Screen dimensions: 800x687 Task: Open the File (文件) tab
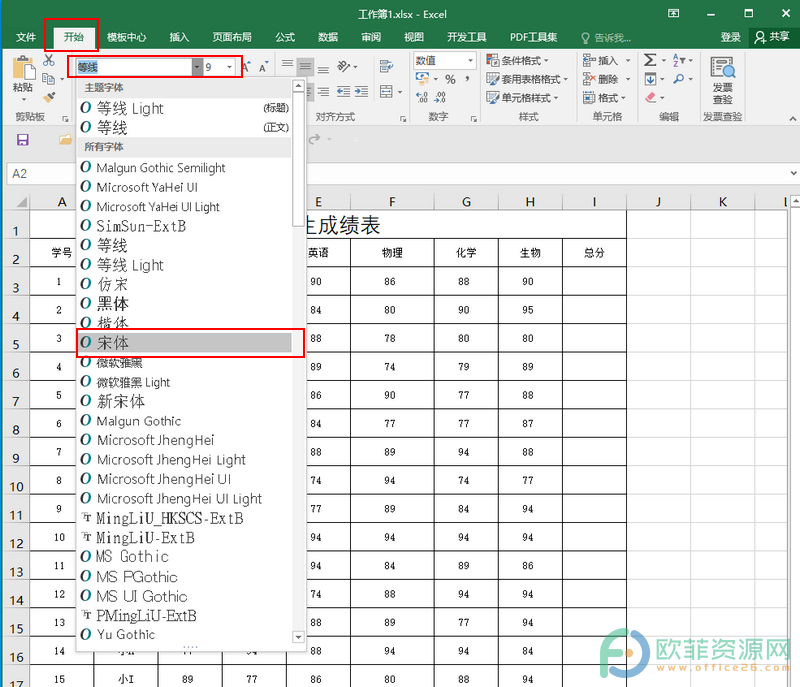[x=26, y=37]
